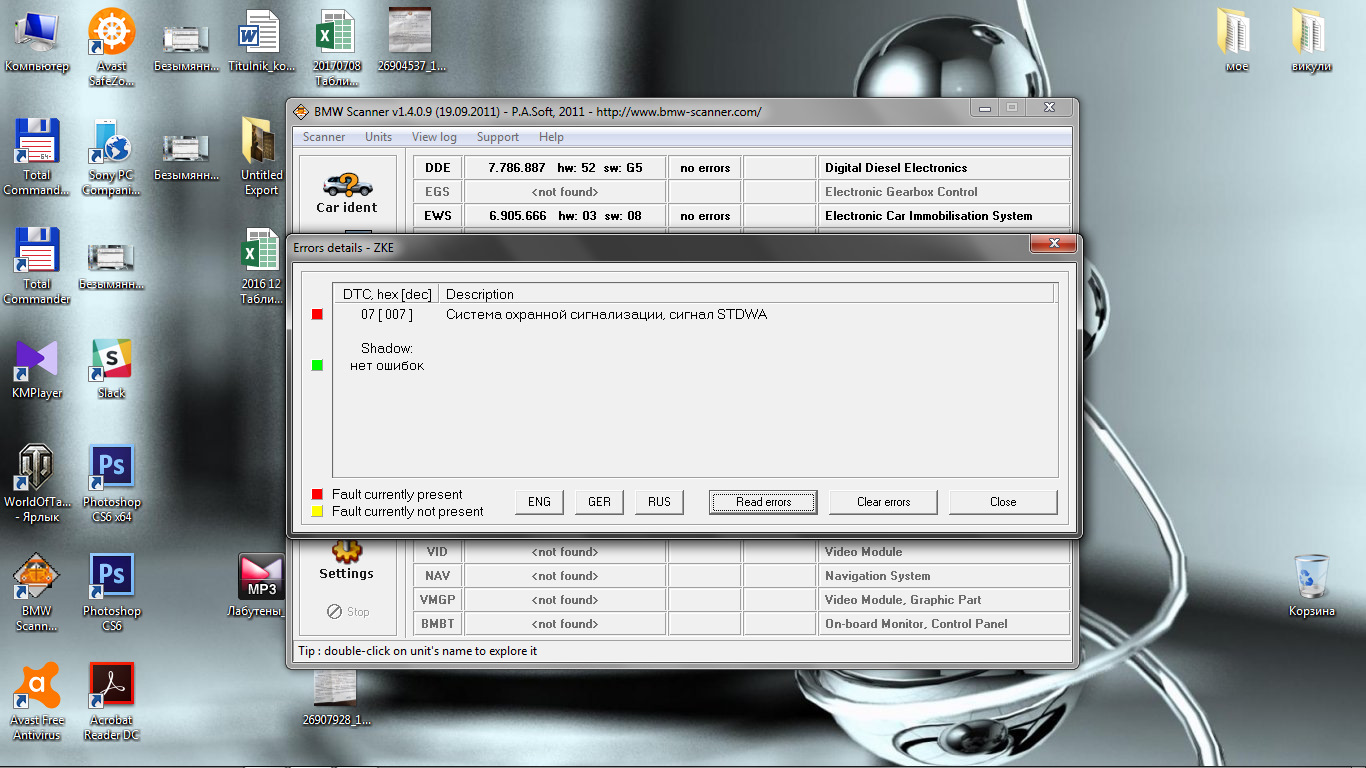1366x768 pixels.
Task: Click On-board Monitor, Control Panel description
Action: point(944,624)
